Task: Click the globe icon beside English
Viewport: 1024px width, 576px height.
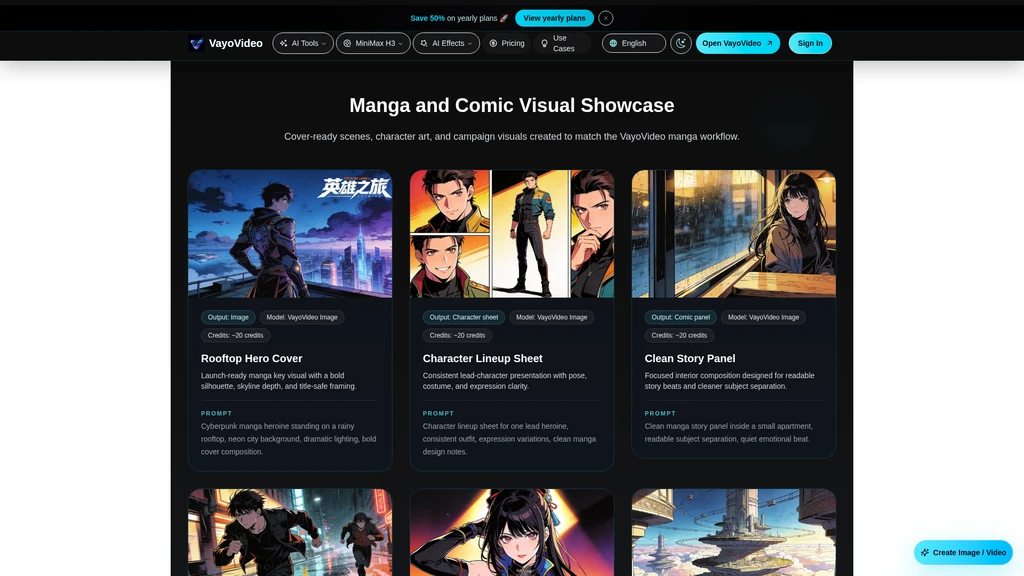Action: click(x=613, y=43)
